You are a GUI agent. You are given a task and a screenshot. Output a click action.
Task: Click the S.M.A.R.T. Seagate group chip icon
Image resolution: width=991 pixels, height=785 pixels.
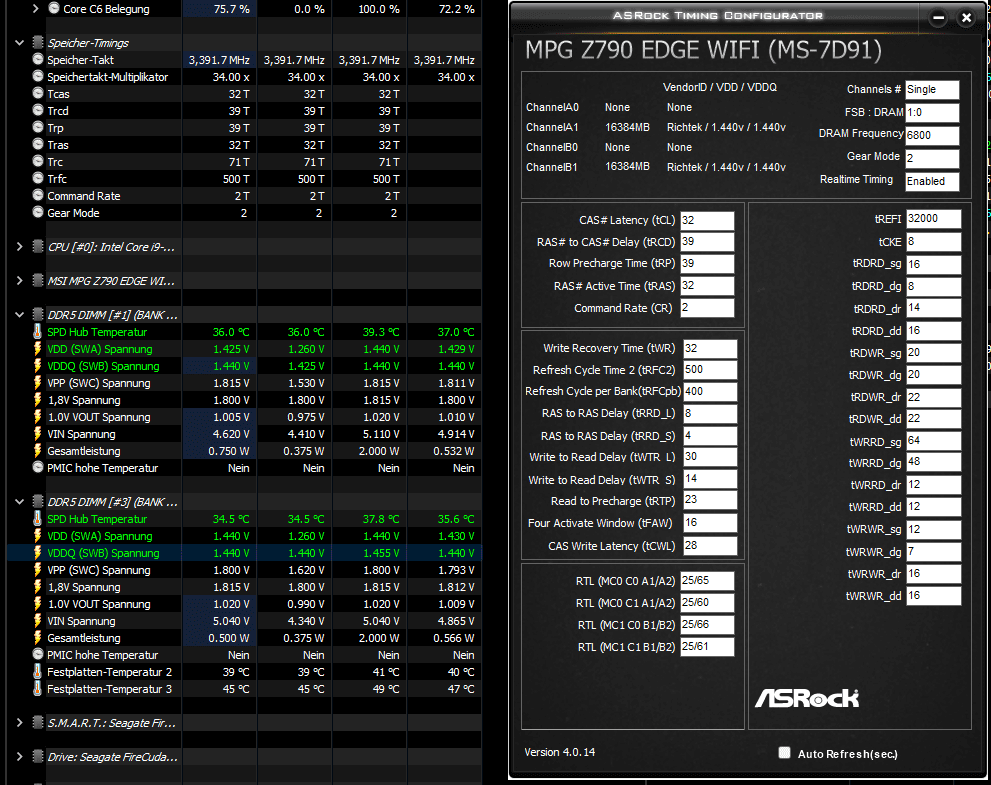pyautogui.click(x=38, y=722)
